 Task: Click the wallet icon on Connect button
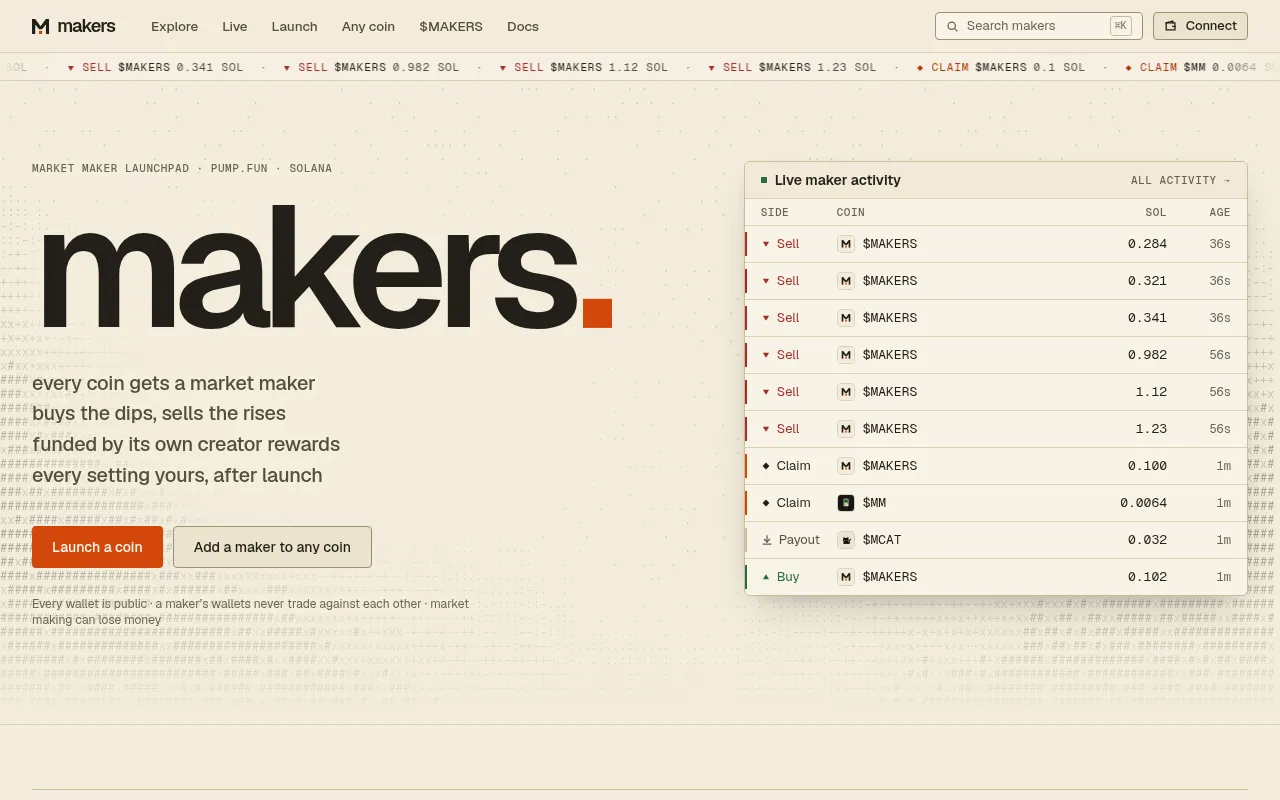(1171, 26)
